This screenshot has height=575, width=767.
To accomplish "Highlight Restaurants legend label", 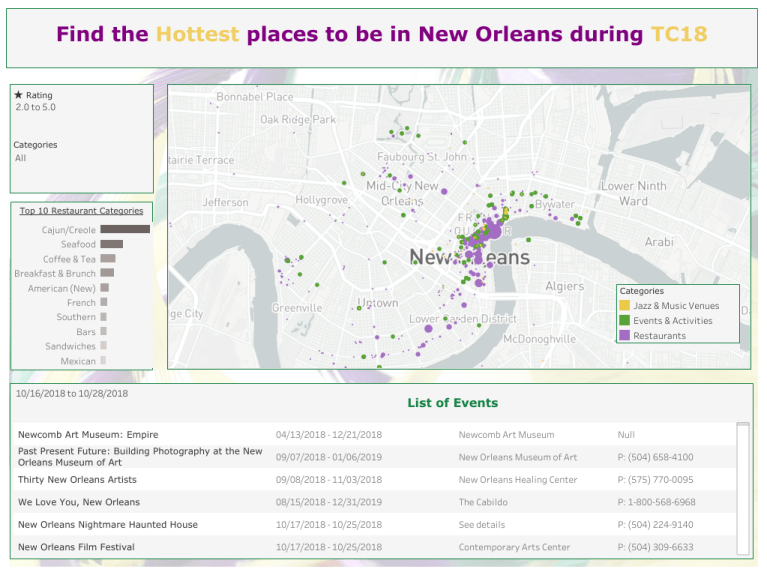I will coord(659,336).
